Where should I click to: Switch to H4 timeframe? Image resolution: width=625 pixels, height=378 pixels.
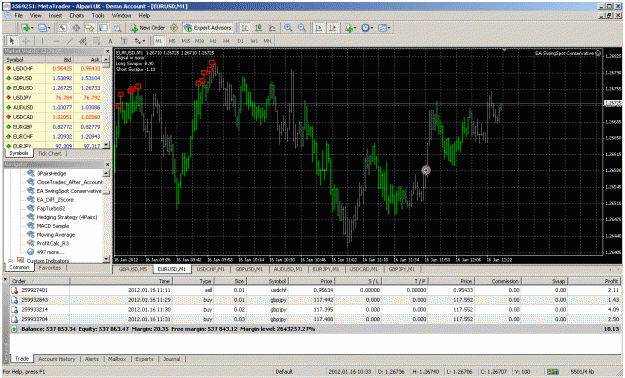click(226, 41)
